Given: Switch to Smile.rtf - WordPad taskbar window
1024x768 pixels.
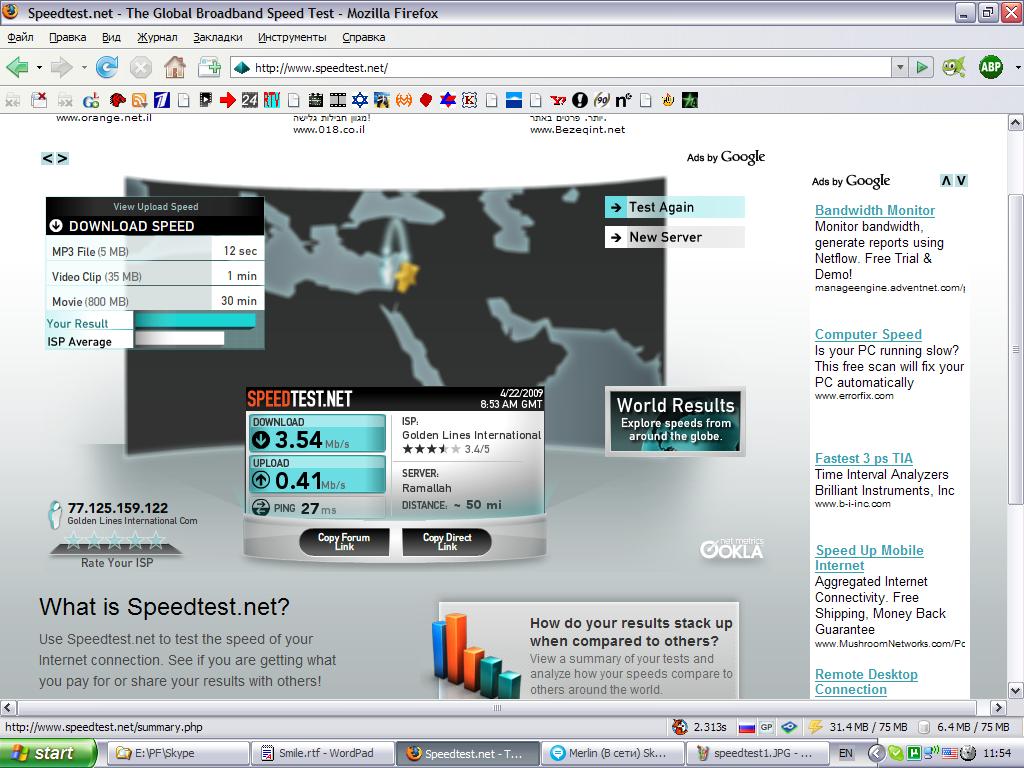Looking at the screenshot, I should [323, 754].
